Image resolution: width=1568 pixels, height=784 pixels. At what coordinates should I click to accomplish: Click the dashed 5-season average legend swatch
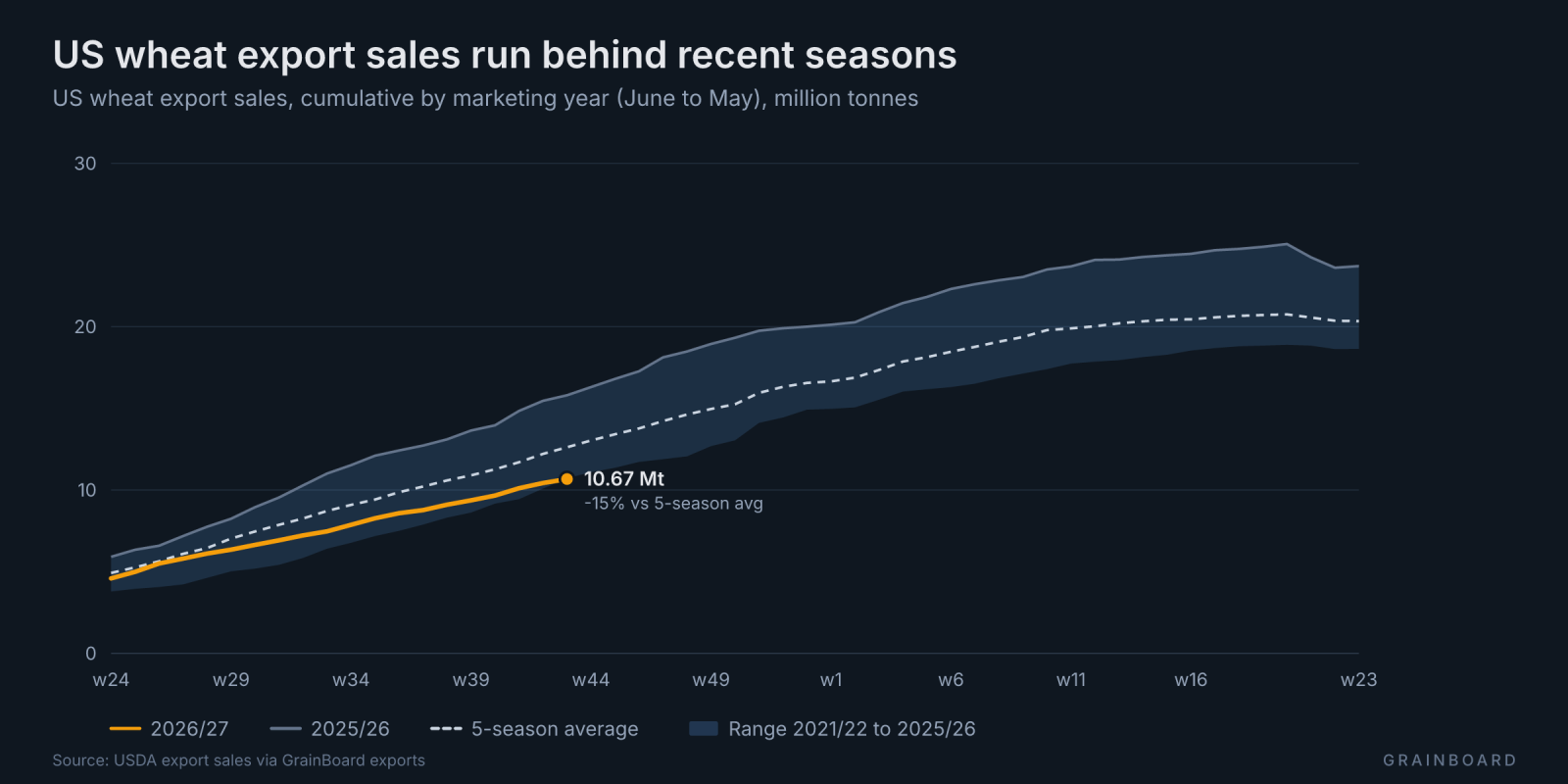446,729
